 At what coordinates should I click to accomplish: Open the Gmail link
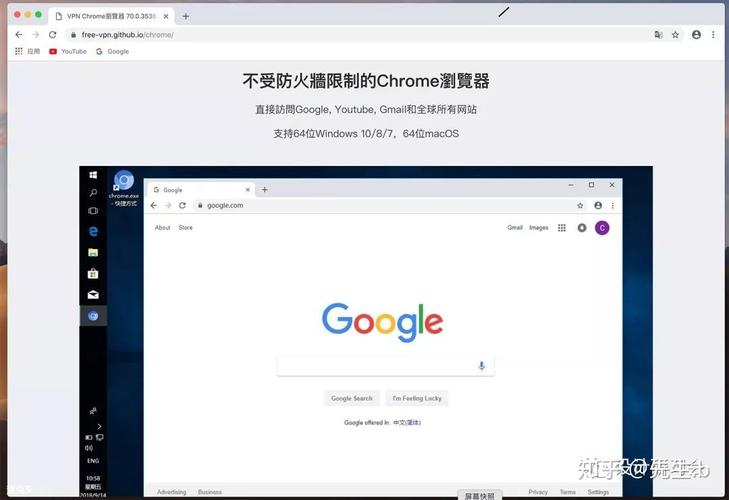click(515, 227)
